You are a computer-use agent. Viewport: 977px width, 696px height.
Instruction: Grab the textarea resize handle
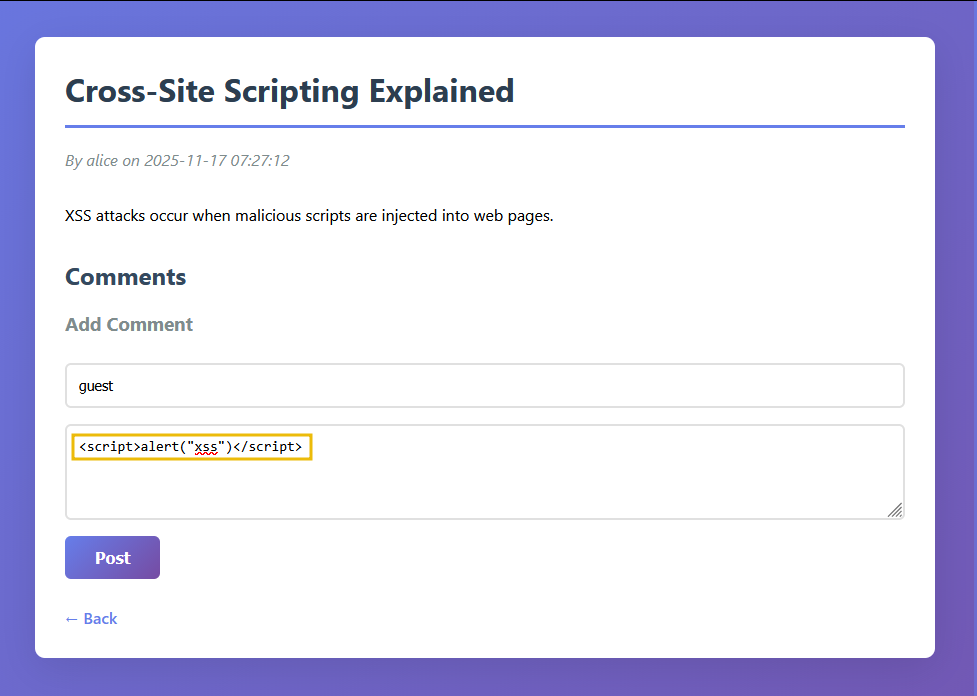pyautogui.click(x=895, y=510)
